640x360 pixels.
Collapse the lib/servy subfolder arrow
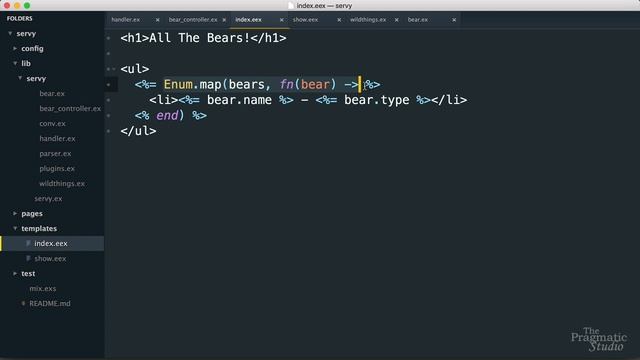coord(20,78)
